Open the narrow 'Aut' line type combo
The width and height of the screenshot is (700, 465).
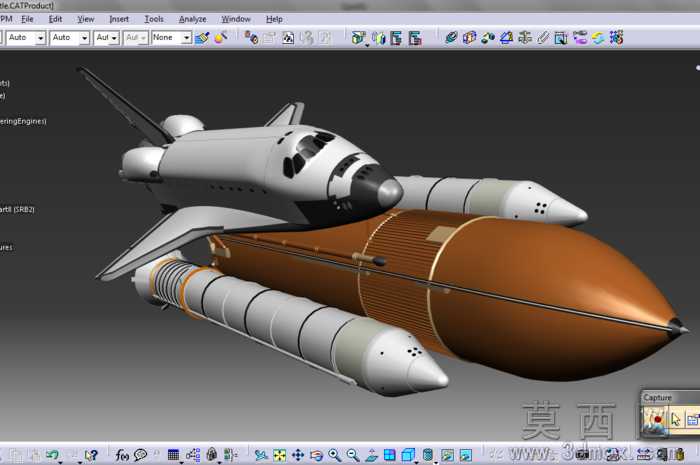(x=106, y=38)
